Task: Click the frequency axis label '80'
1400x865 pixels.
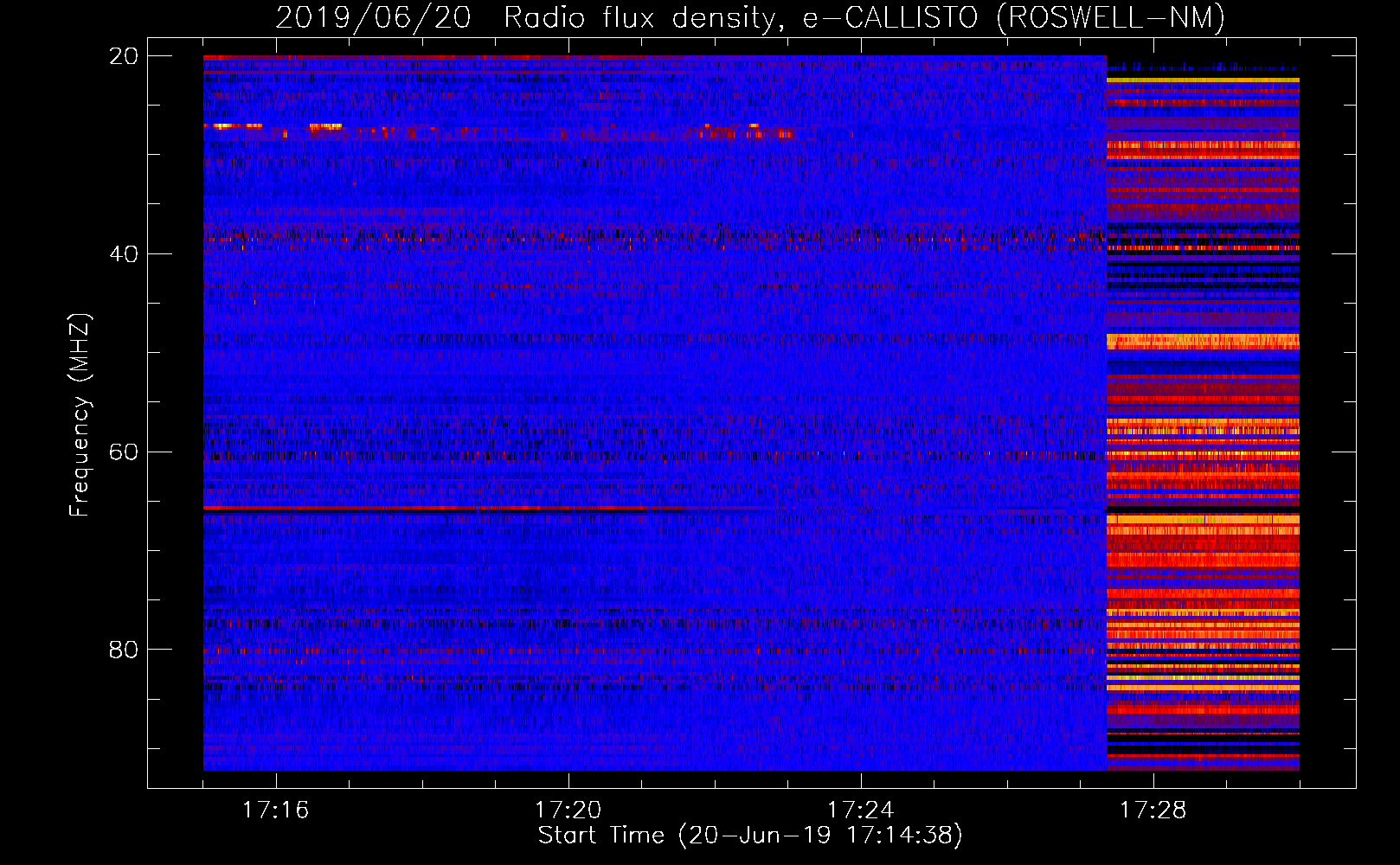Action: pos(124,650)
